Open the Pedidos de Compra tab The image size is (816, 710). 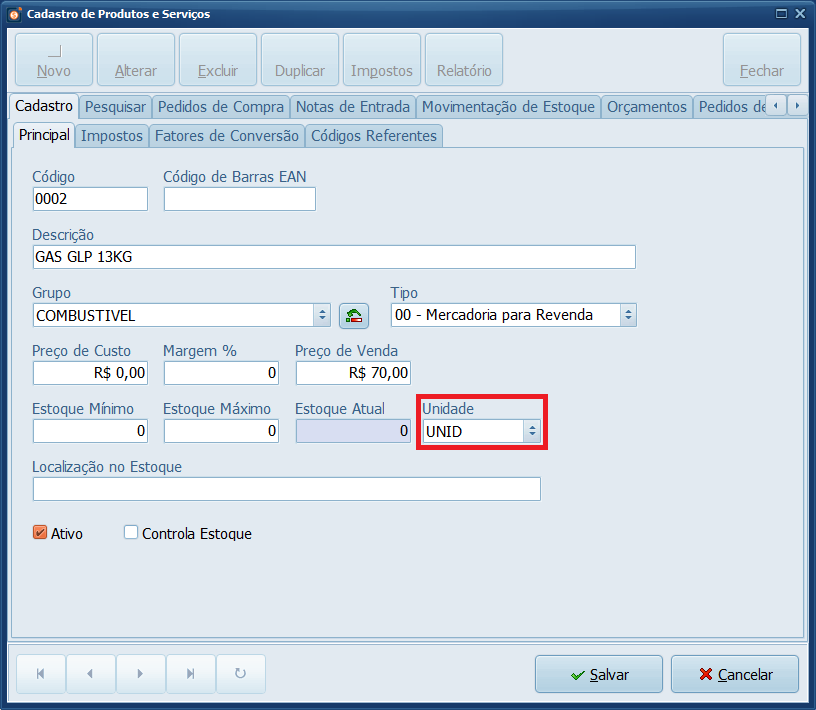[x=221, y=107]
